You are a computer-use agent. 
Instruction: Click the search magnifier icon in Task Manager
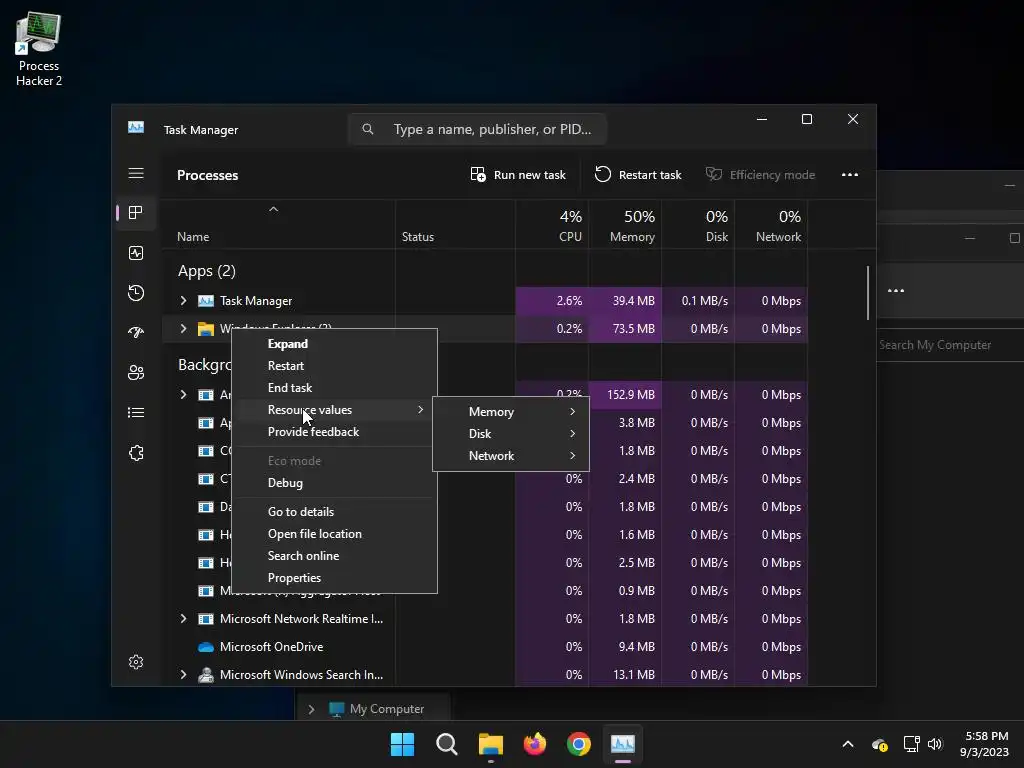point(368,129)
